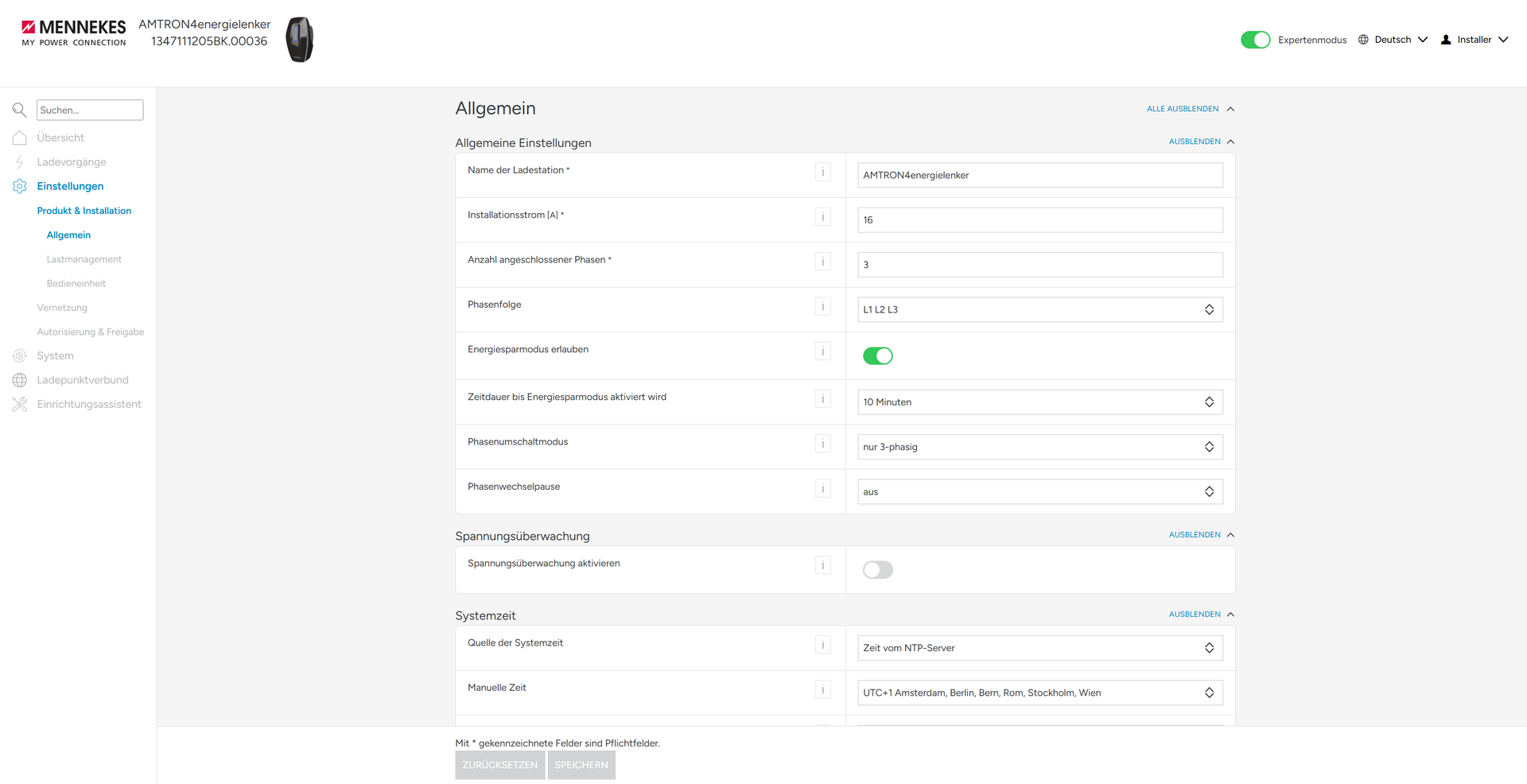The width and height of the screenshot is (1527, 784).
Task: Open the Phasenumschaltmodus dropdown
Action: [1040, 447]
